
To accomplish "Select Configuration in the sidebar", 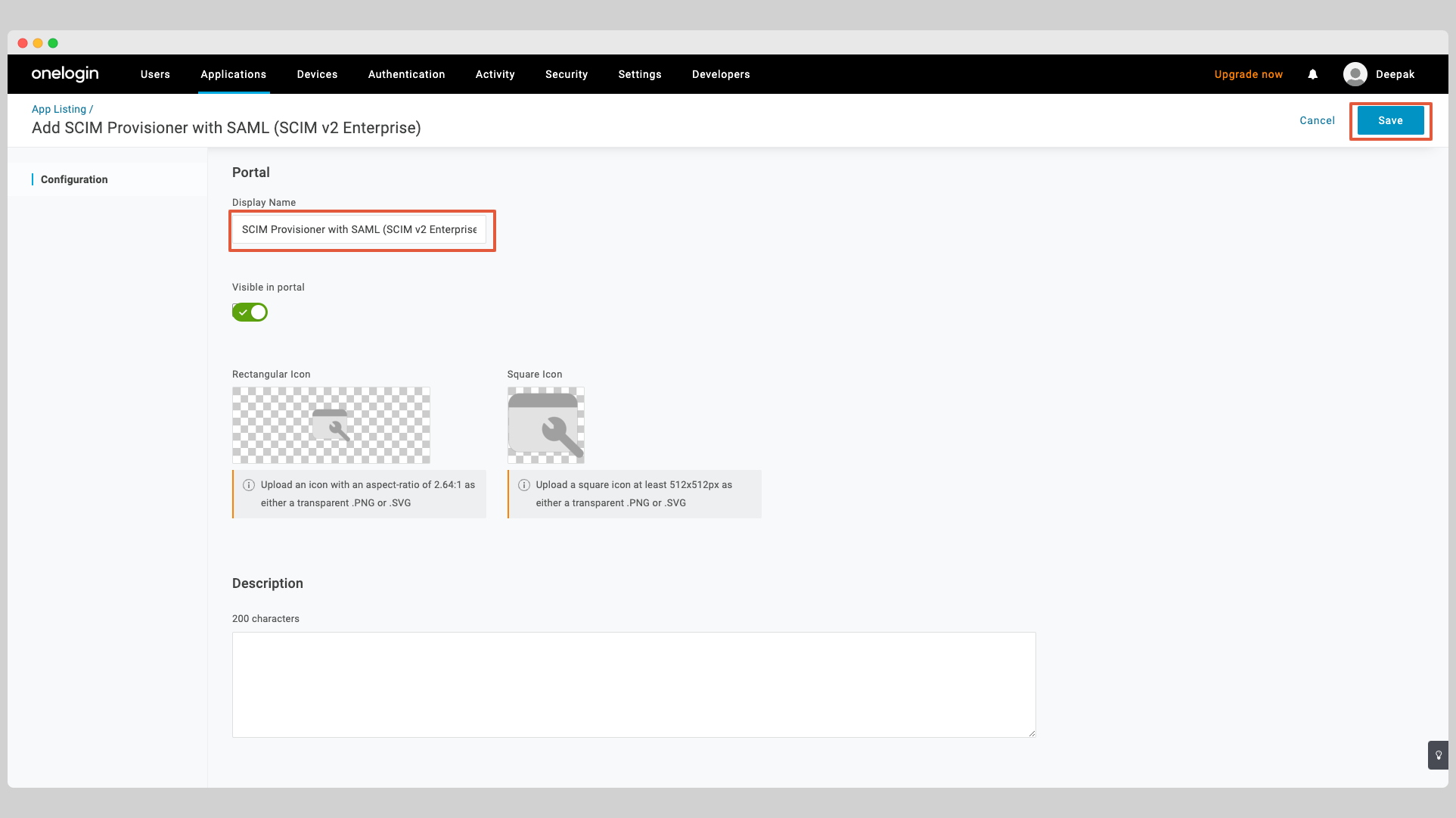I will point(73,179).
